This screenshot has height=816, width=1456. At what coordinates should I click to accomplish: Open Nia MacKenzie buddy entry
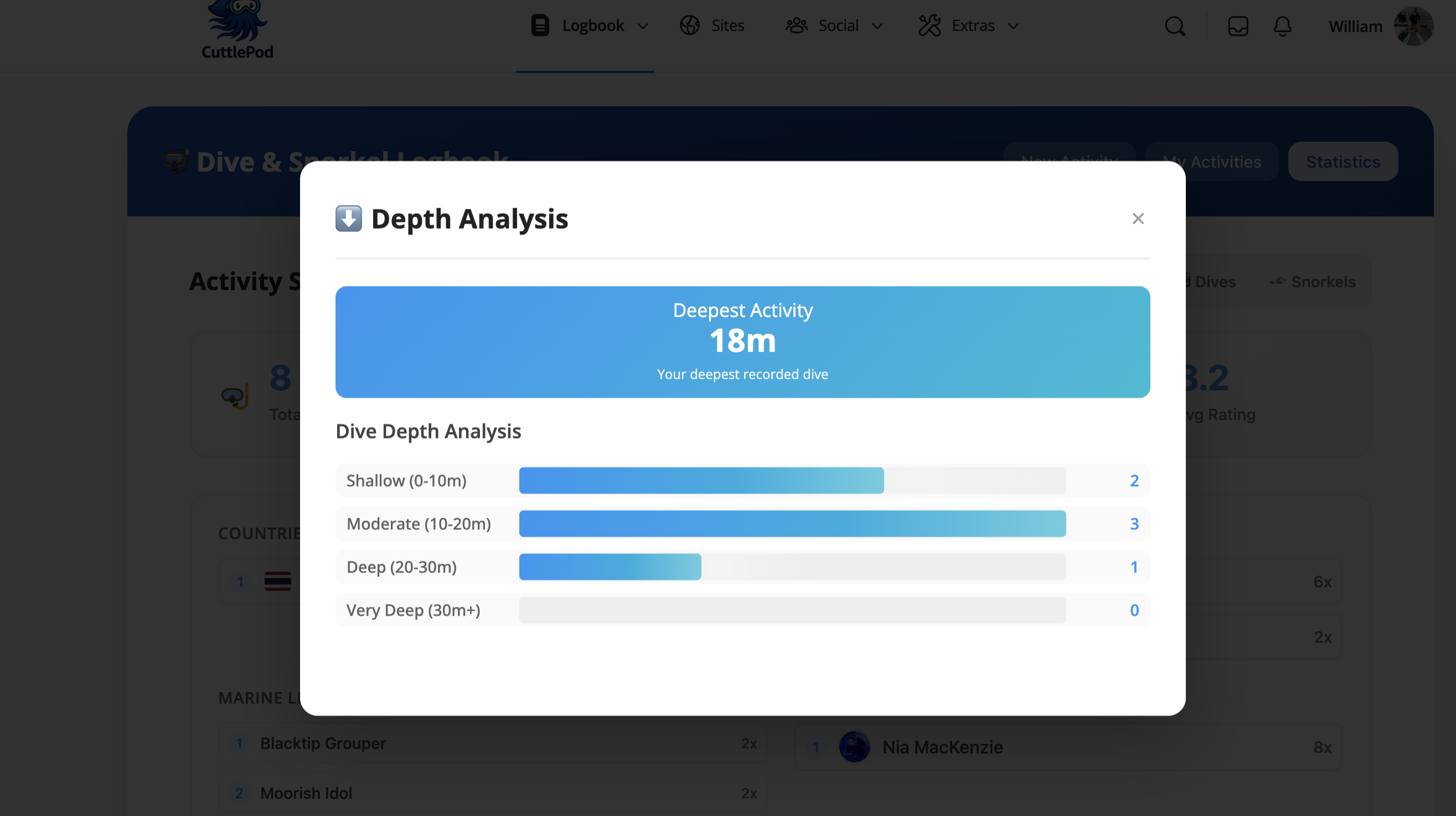(942, 747)
